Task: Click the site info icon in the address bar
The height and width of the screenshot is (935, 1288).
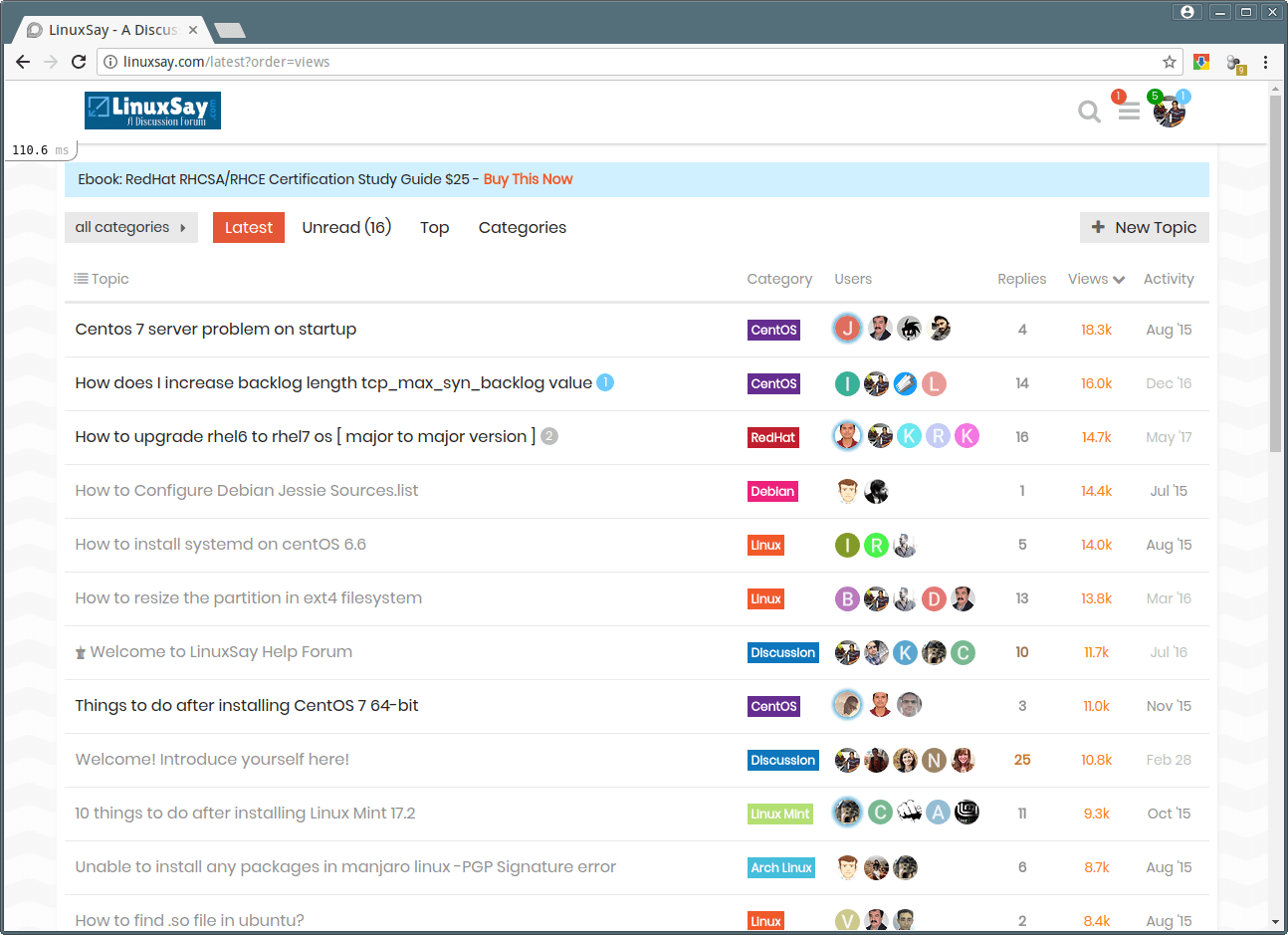Action: [110, 62]
